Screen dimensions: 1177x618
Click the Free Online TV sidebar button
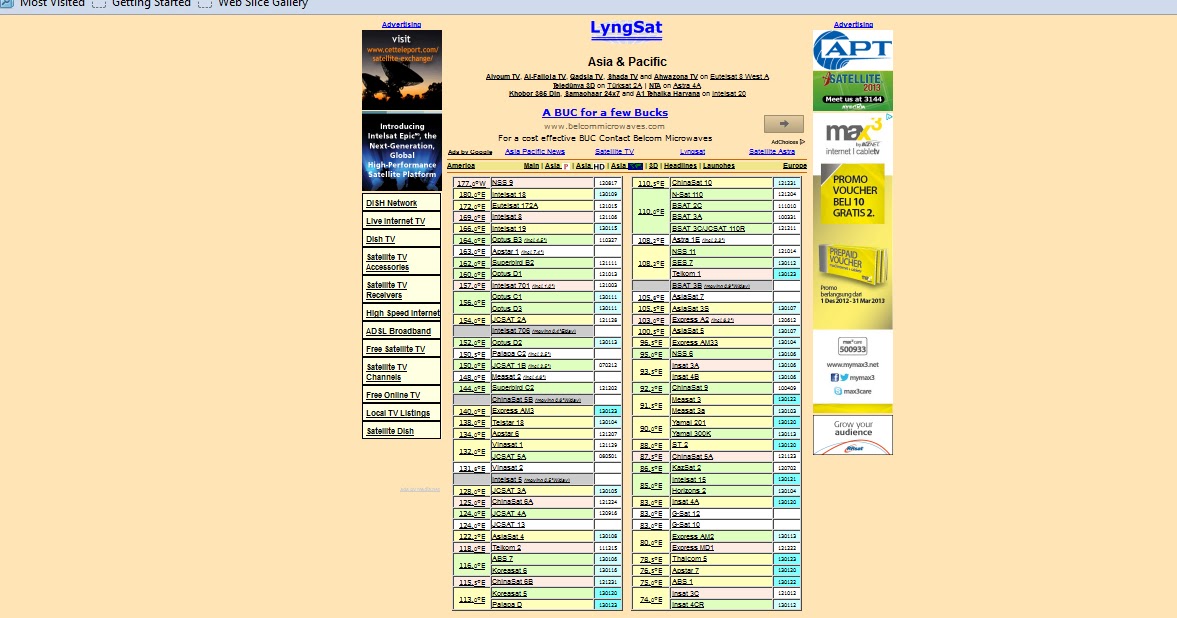(x=402, y=395)
